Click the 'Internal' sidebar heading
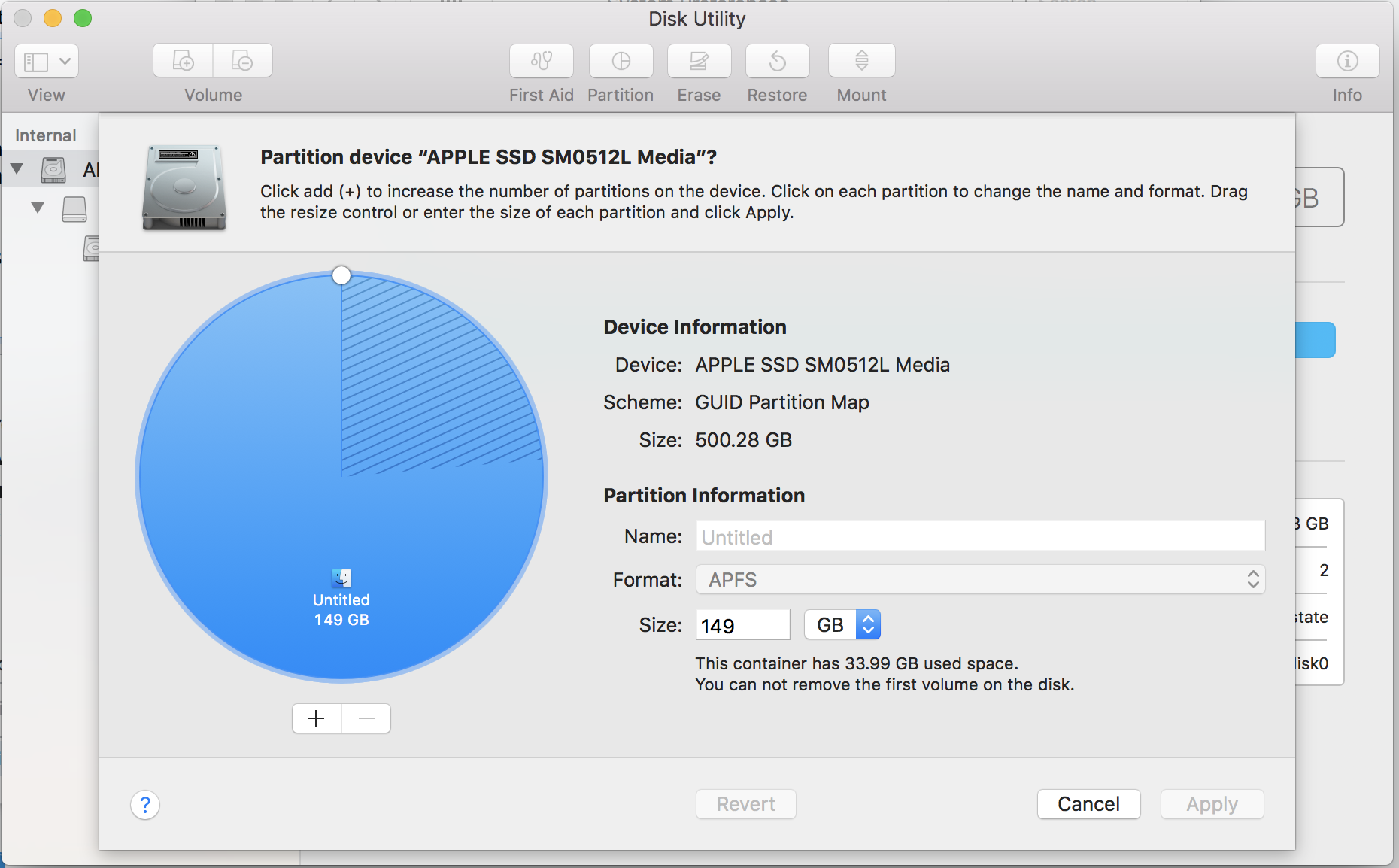Image resolution: width=1399 pixels, height=868 pixels. [46, 135]
